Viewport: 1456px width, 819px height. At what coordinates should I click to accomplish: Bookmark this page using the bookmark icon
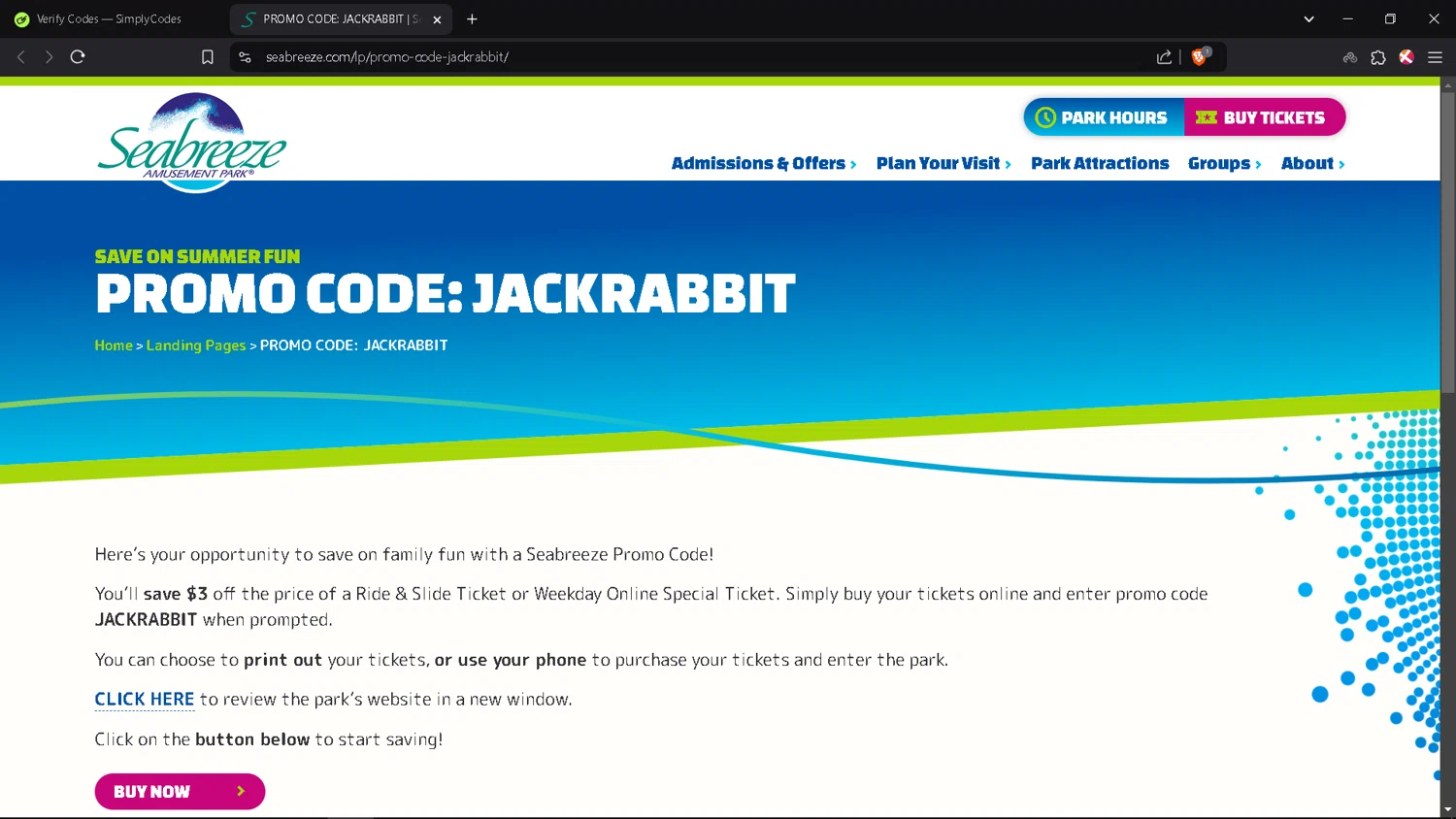(x=207, y=57)
